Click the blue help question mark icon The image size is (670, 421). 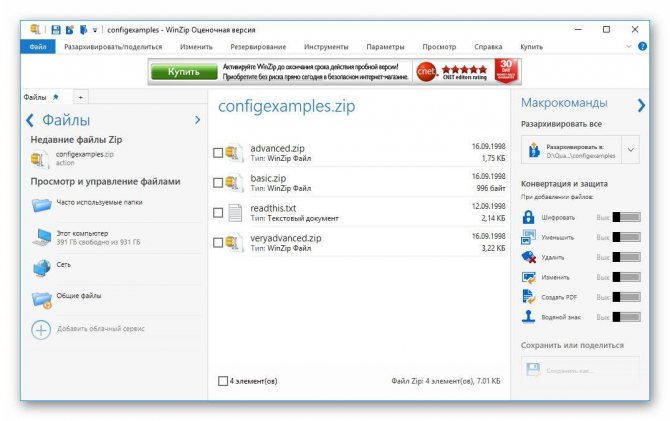[642, 46]
